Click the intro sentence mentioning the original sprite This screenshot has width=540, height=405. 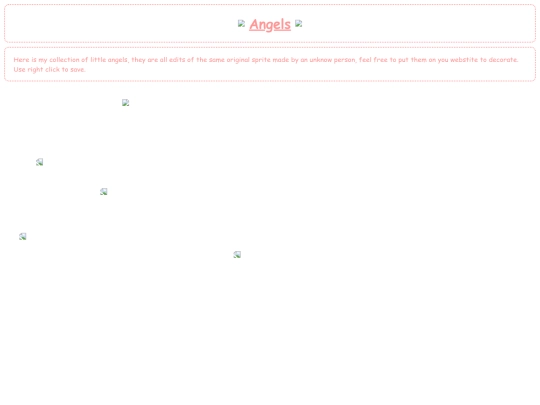click(x=266, y=60)
